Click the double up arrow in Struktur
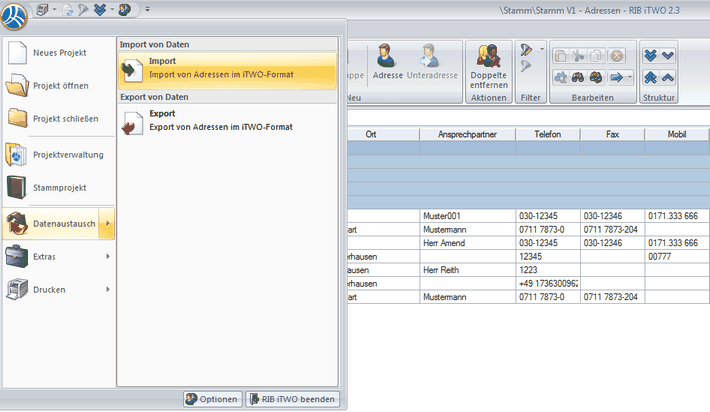710x412 pixels. click(651, 77)
